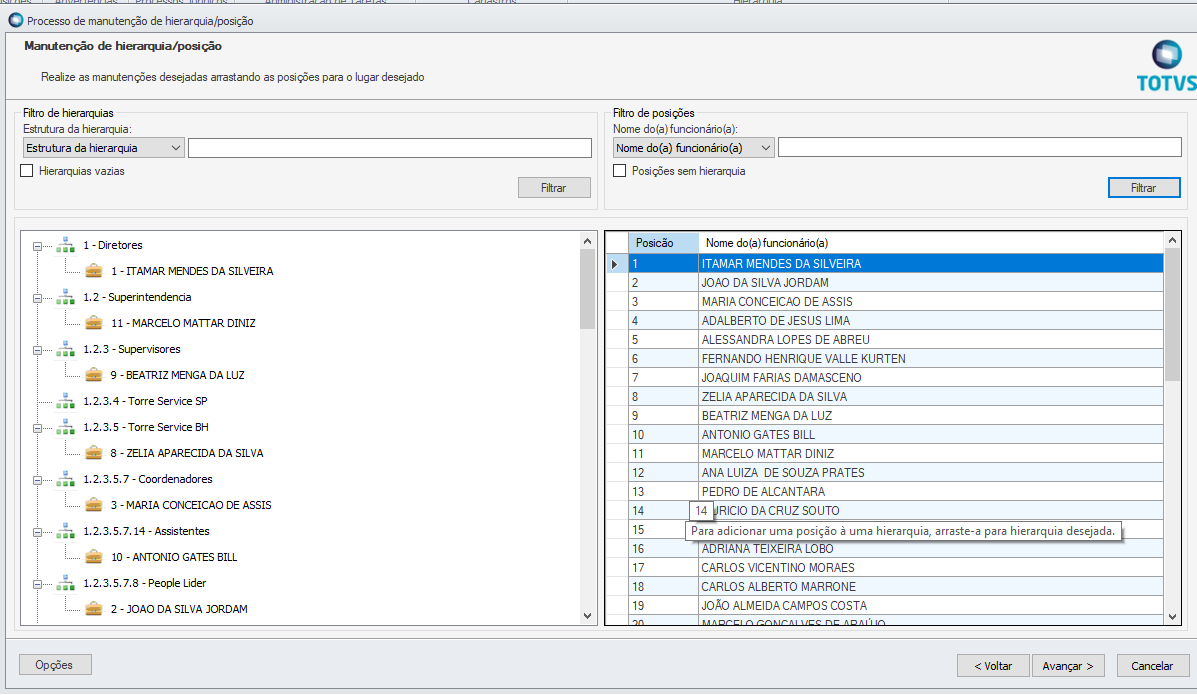Select table row JOAO DA SILVA JORDAM

(895, 283)
